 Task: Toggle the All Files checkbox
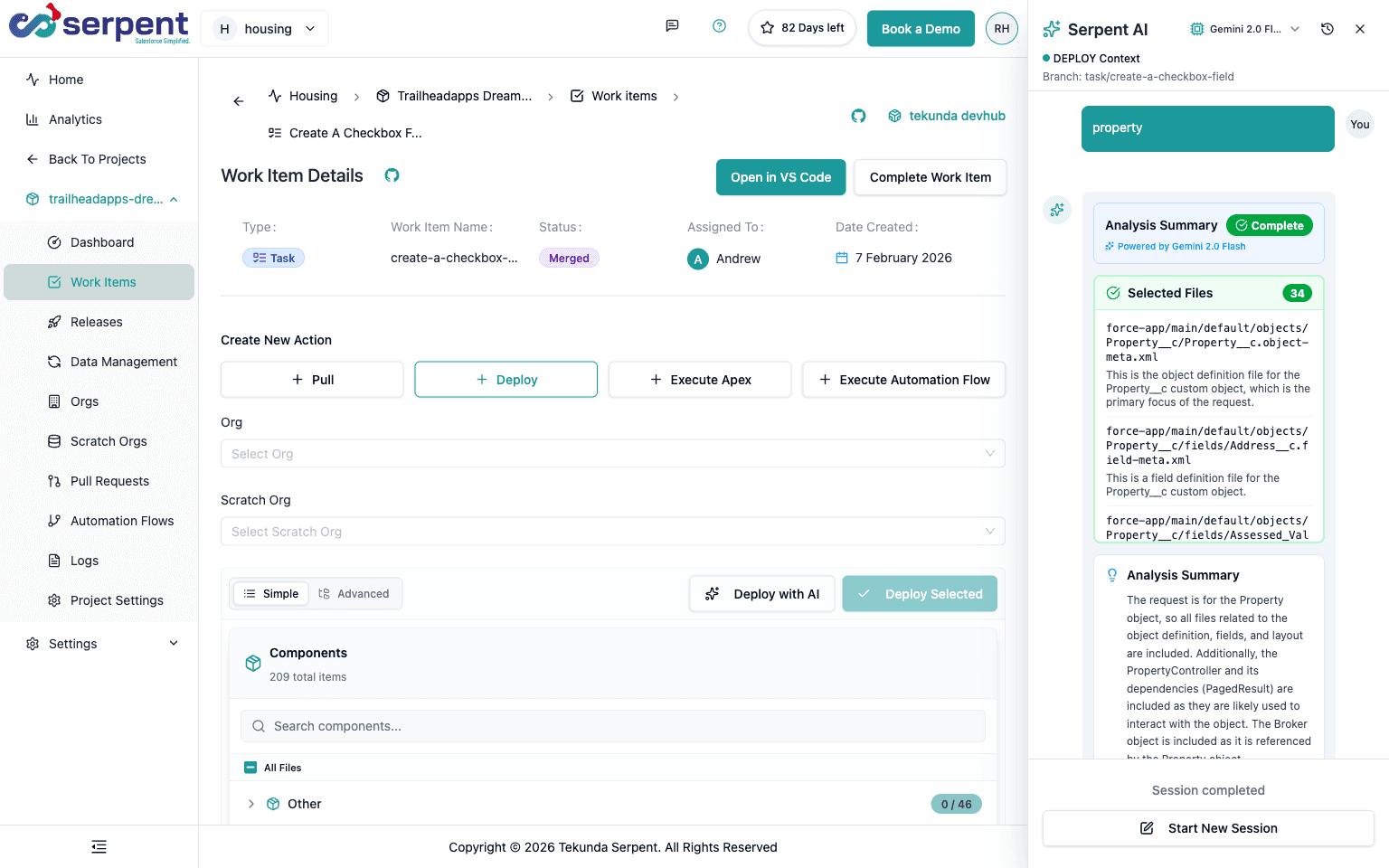[250, 768]
